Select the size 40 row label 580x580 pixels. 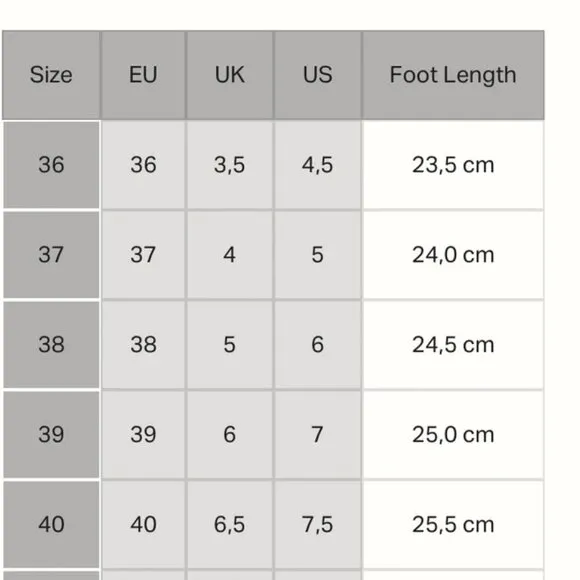click(x=51, y=525)
